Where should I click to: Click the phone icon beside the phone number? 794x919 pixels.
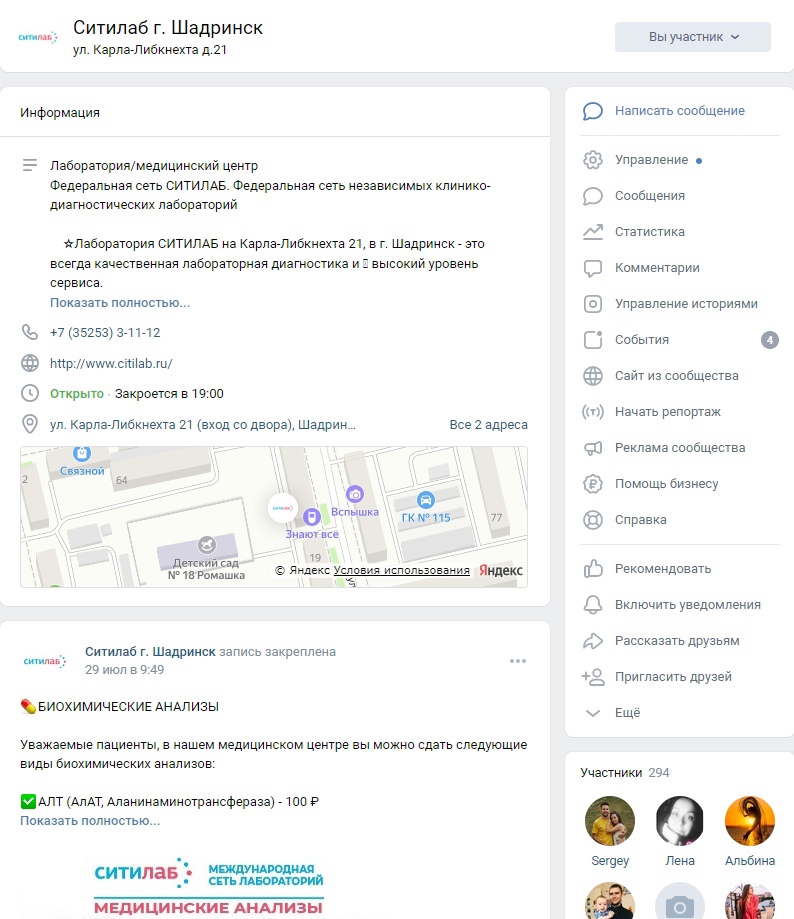pyautogui.click(x=30, y=332)
